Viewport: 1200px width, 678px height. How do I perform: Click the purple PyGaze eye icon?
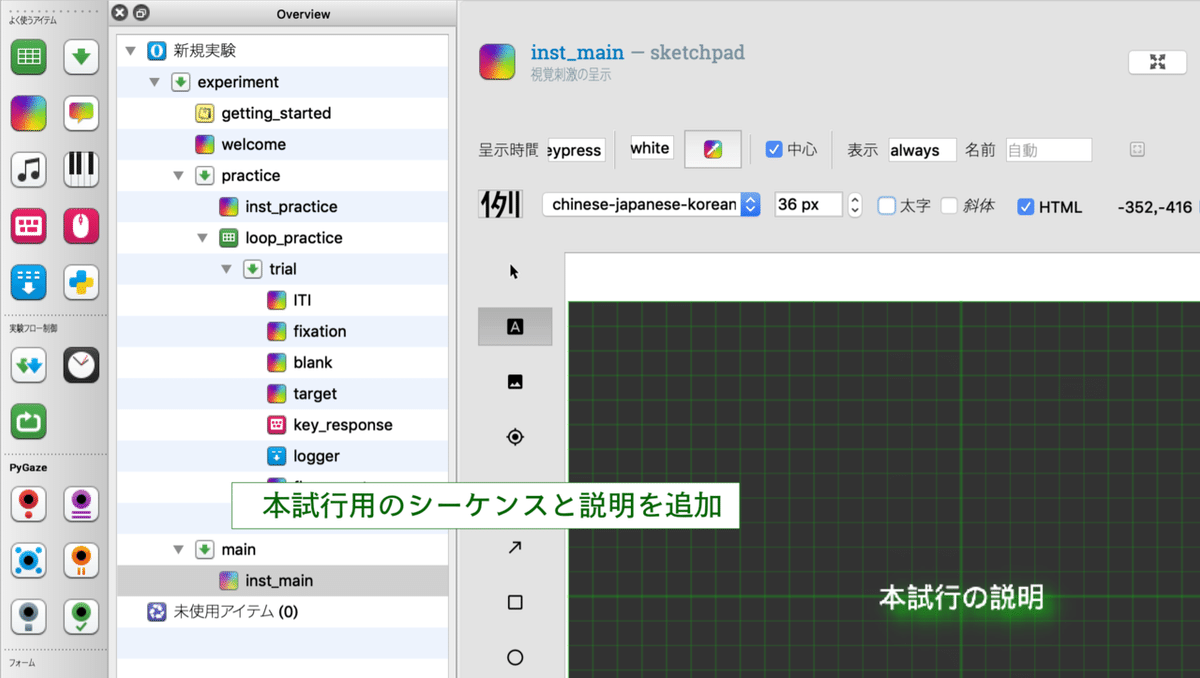point(81,504)
